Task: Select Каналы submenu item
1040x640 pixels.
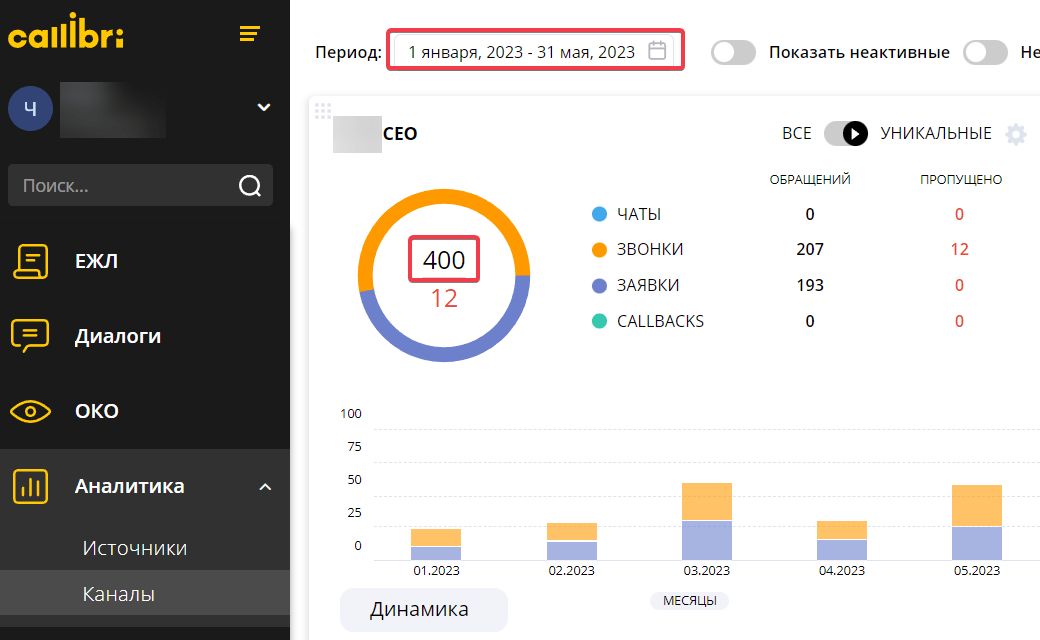Action: 119,594
